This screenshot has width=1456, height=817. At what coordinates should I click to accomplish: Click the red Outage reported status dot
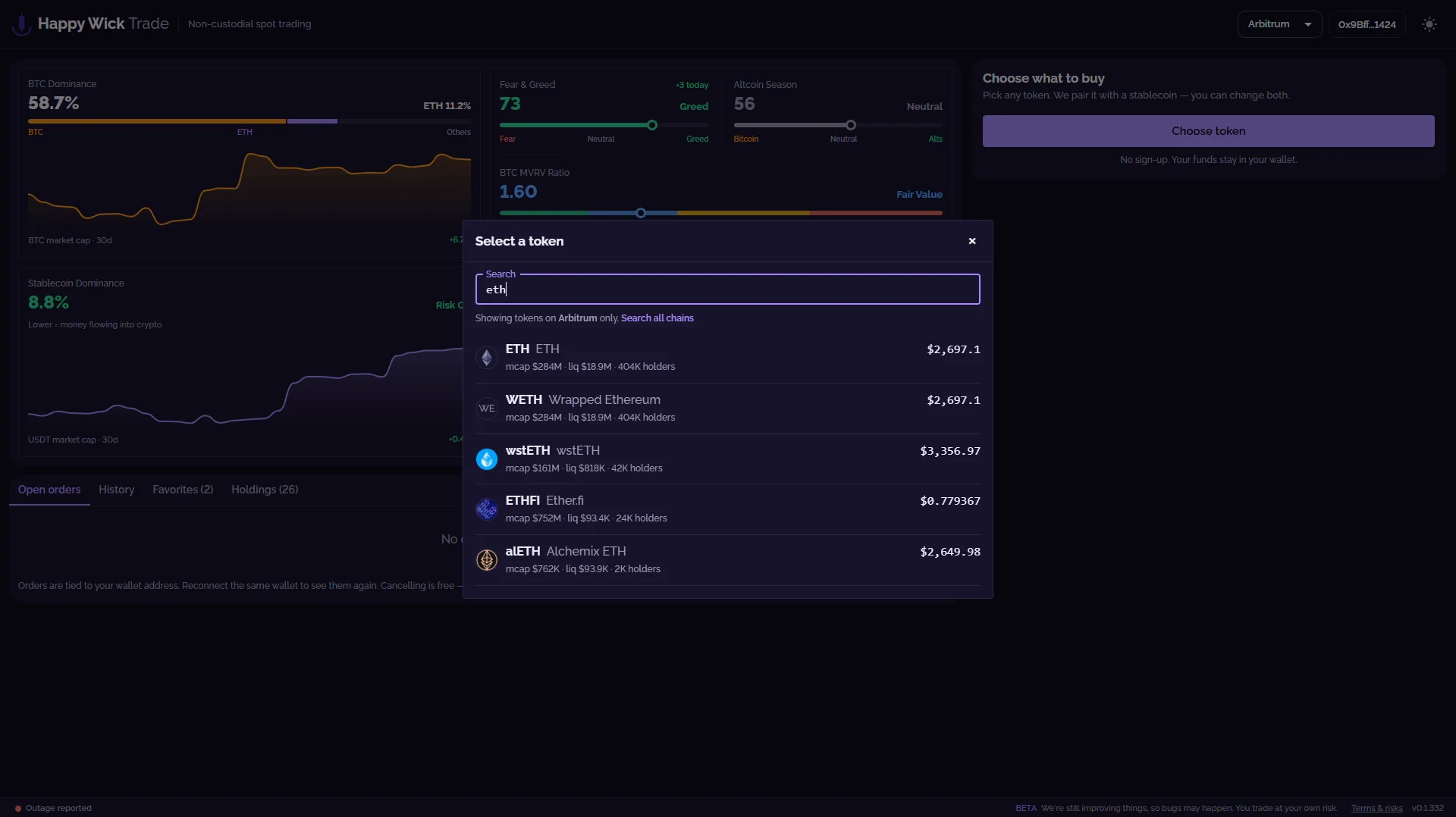[18, 809]
